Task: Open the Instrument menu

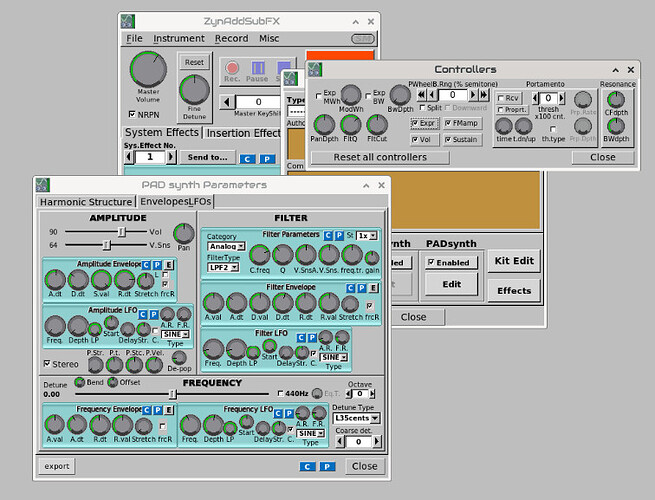Action: (179, 38)
